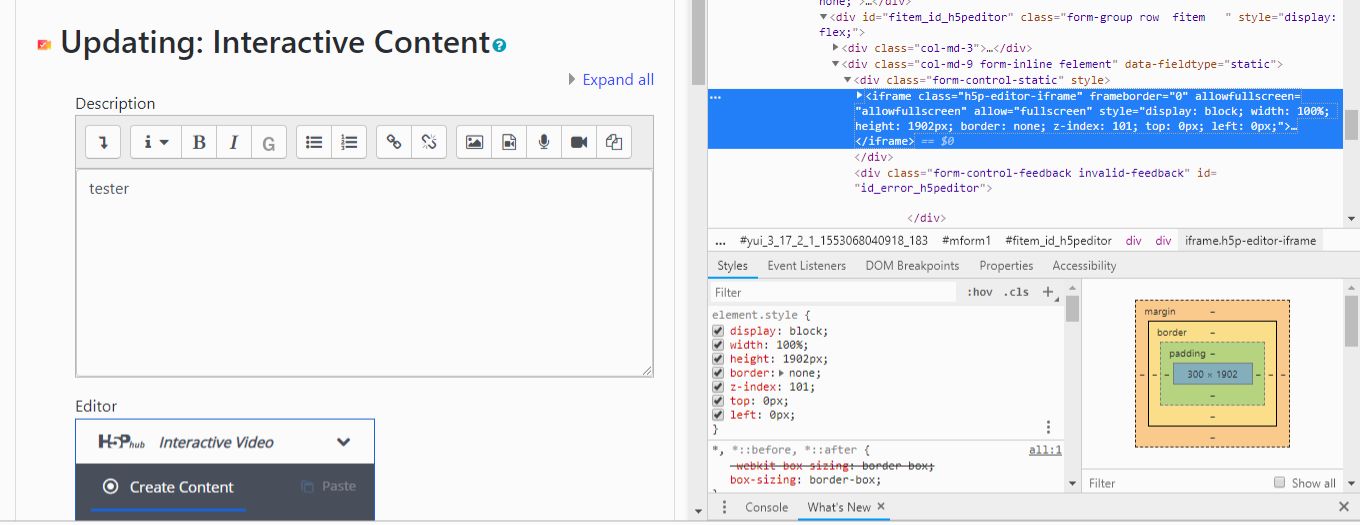Open the three-dot actions for selected iframe node
The width and height of the screenshot is (1360, 525).
(x=715, y=97)
